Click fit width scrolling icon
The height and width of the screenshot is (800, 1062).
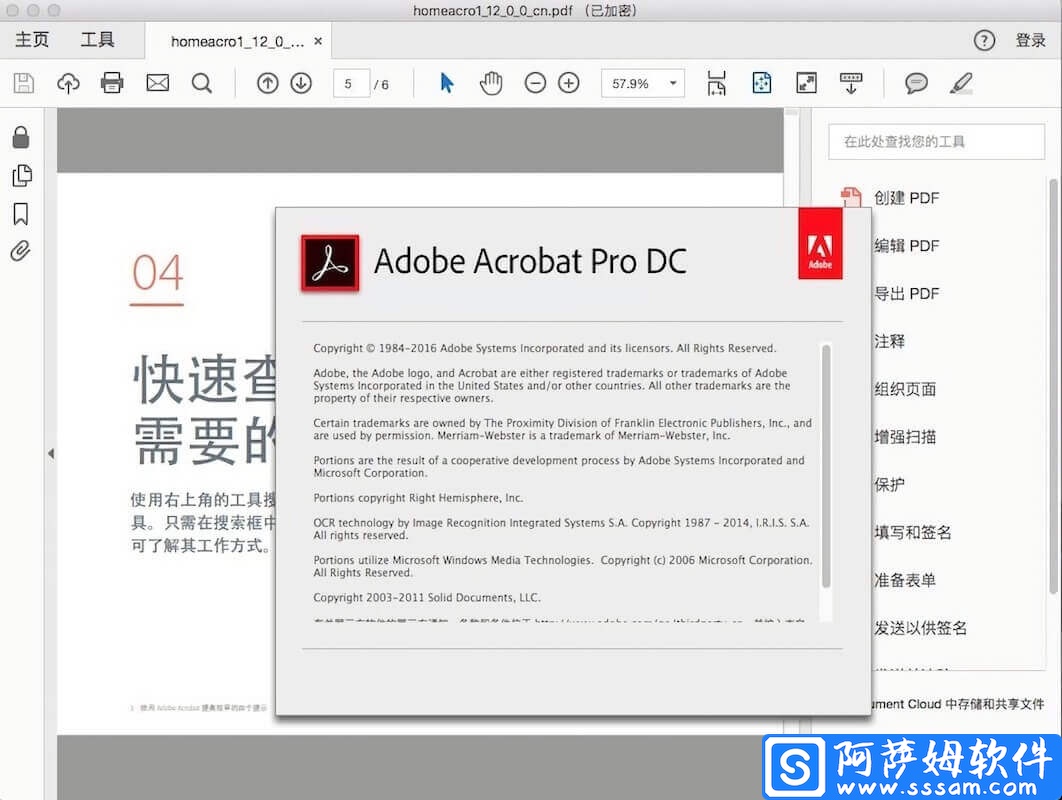pyautogui.click(x=717, y=83)
